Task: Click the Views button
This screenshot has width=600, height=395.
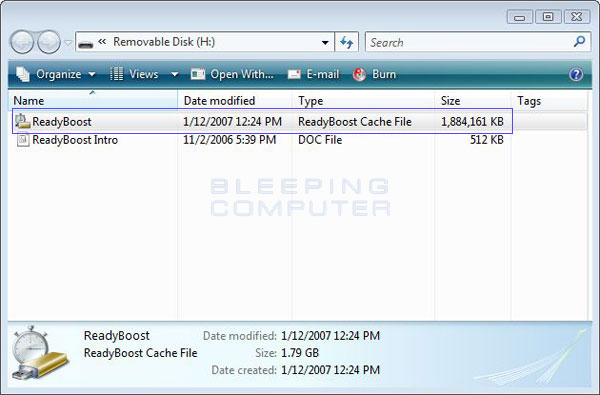Action: click(134, 74)
